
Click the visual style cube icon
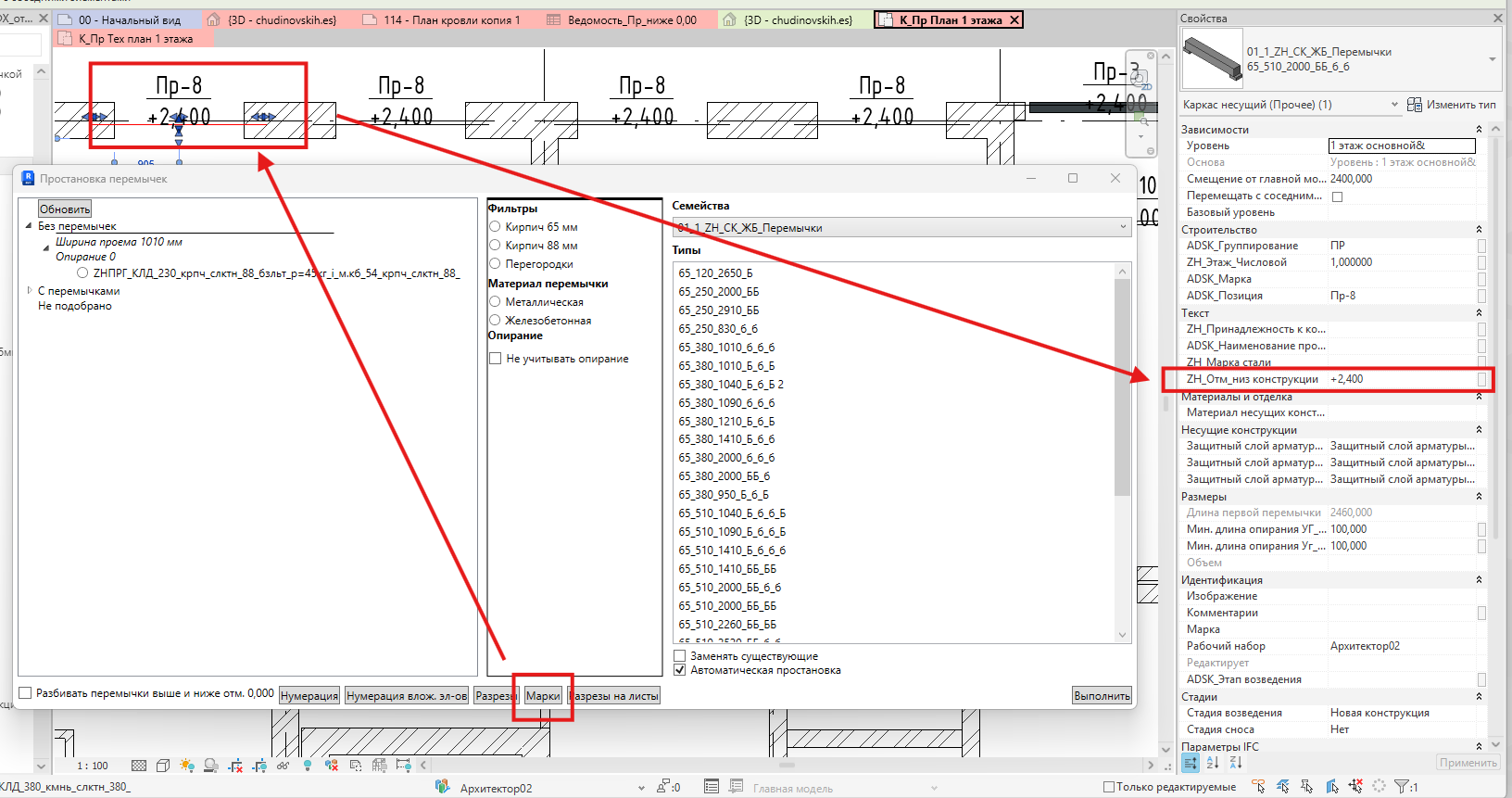[x=163, y=766]
